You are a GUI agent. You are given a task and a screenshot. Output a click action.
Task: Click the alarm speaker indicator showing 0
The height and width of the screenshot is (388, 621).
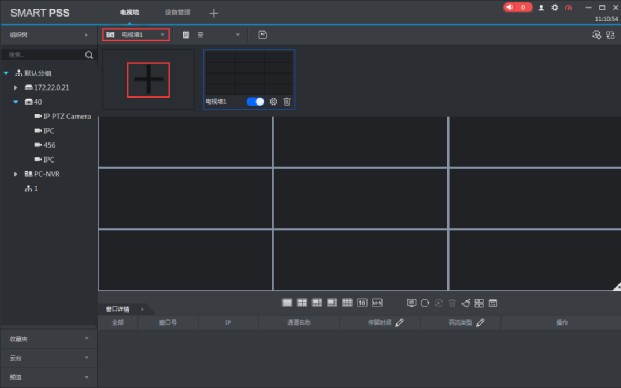[x=517, y=7]
